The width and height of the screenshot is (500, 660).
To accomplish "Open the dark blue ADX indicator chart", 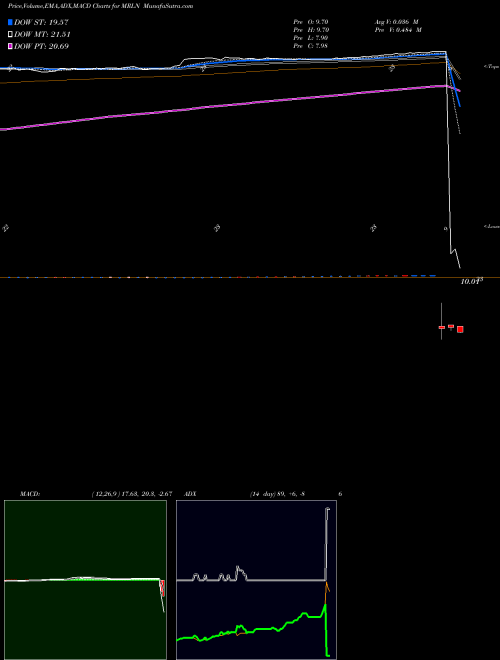I will coord(256,580).
